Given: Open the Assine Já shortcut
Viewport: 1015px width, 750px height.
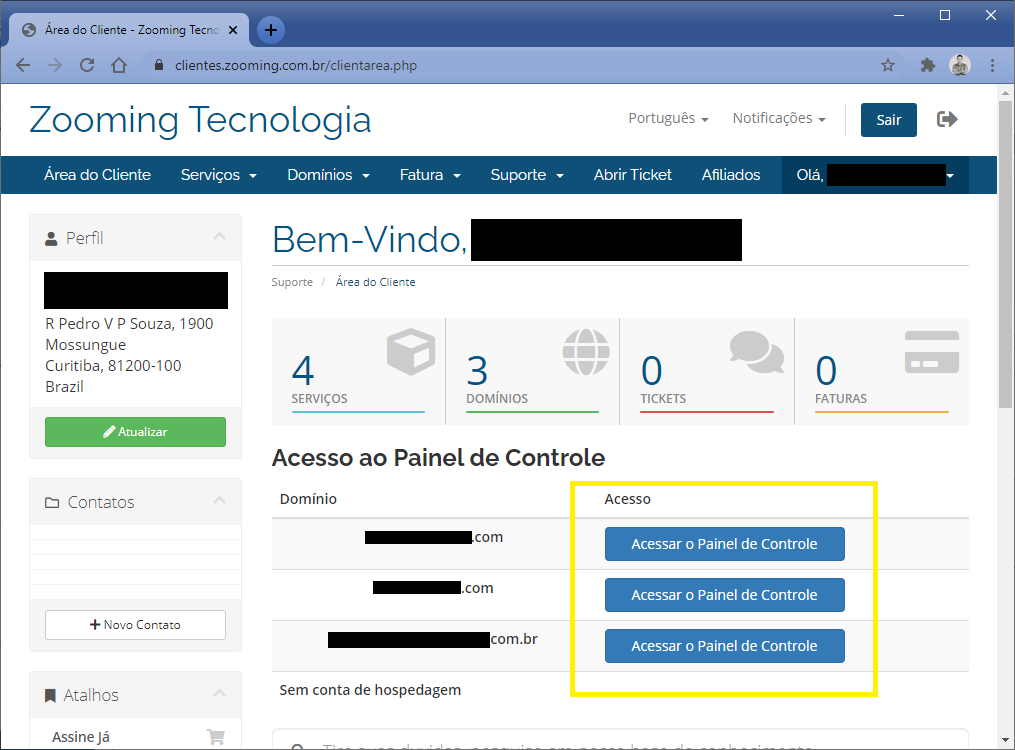Looking at the screenshot, I should (x=81, y=737).
